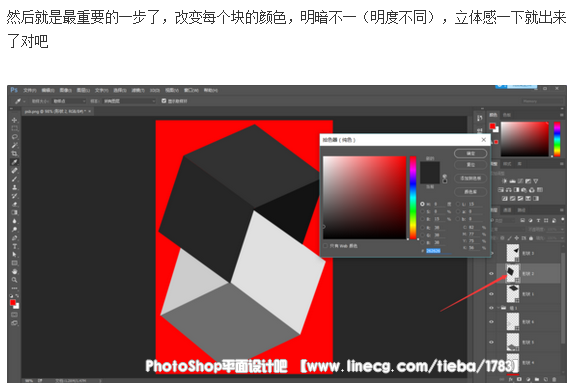Activate the Zoom magnifier tool
Screen dimensions: 569x383
[15, 280]
